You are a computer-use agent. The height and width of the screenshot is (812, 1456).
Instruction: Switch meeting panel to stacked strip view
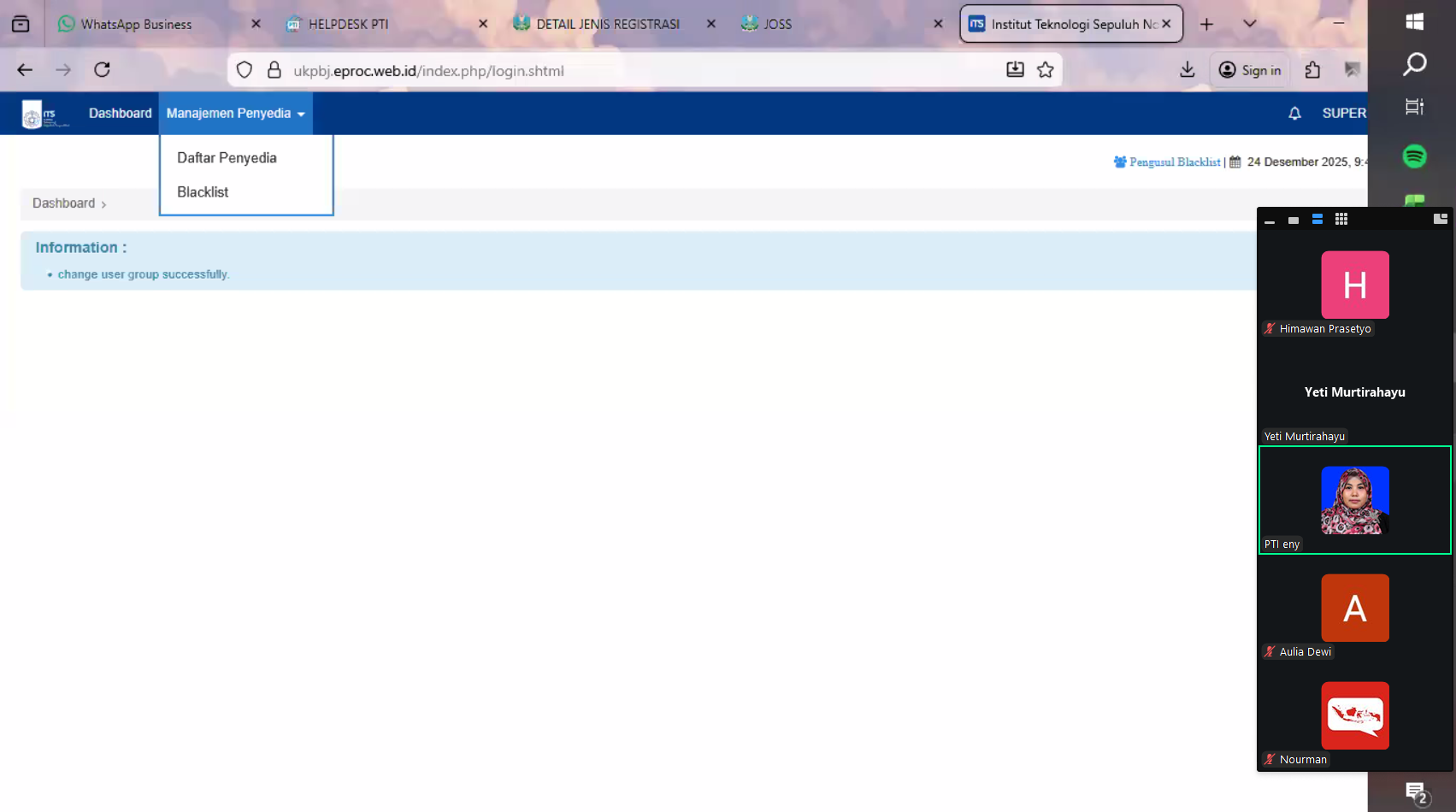point(1317,220)
